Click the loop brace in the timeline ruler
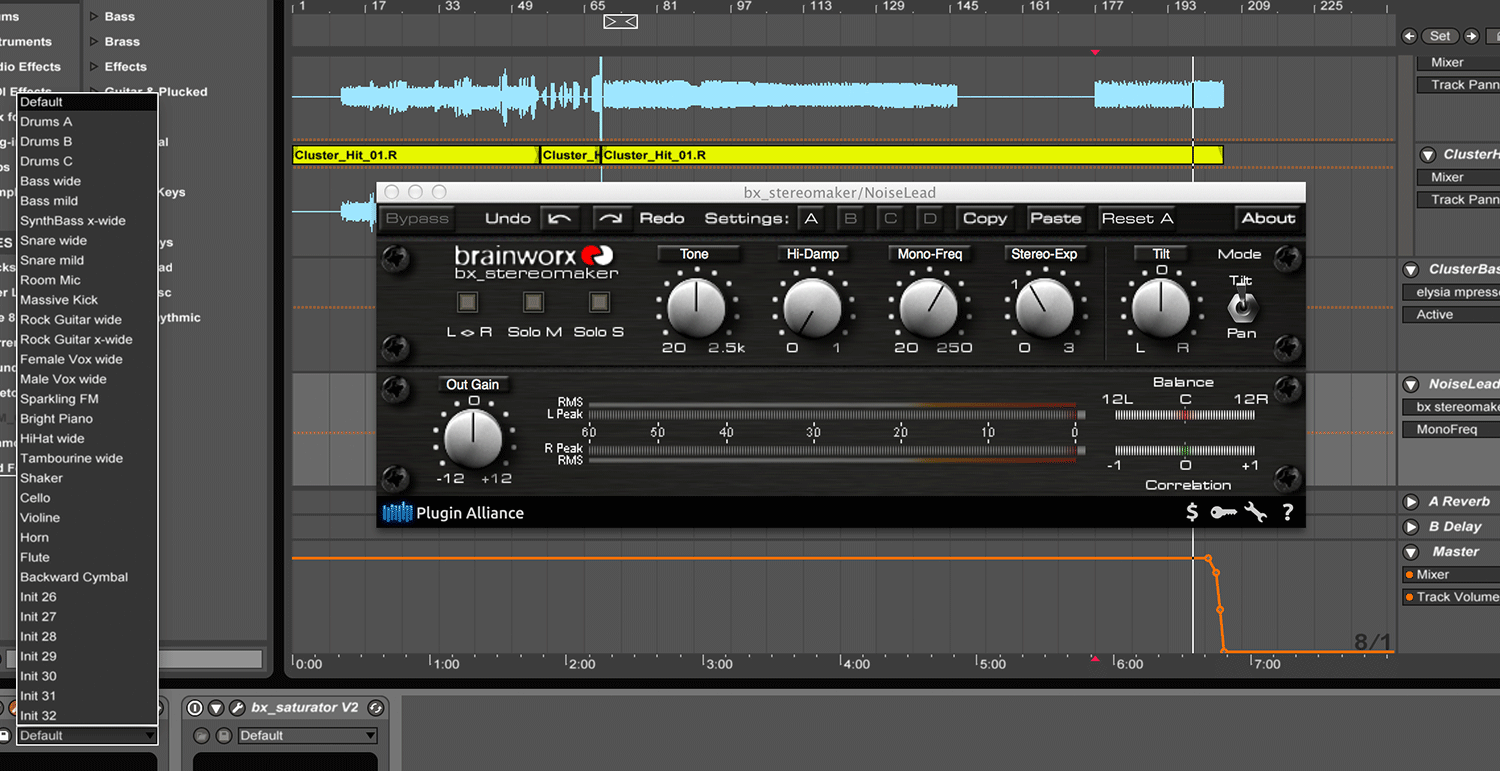1500x771 pixels. pos(620,22)
